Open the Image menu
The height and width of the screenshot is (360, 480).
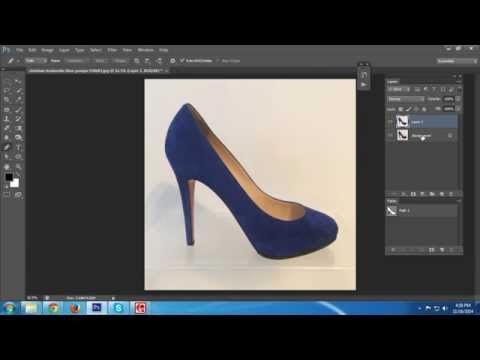coord(47,50)
